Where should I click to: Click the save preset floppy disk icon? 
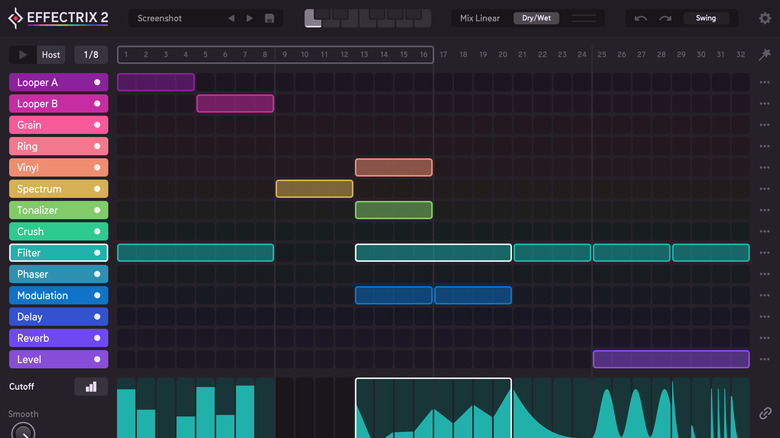pos(269,18)
